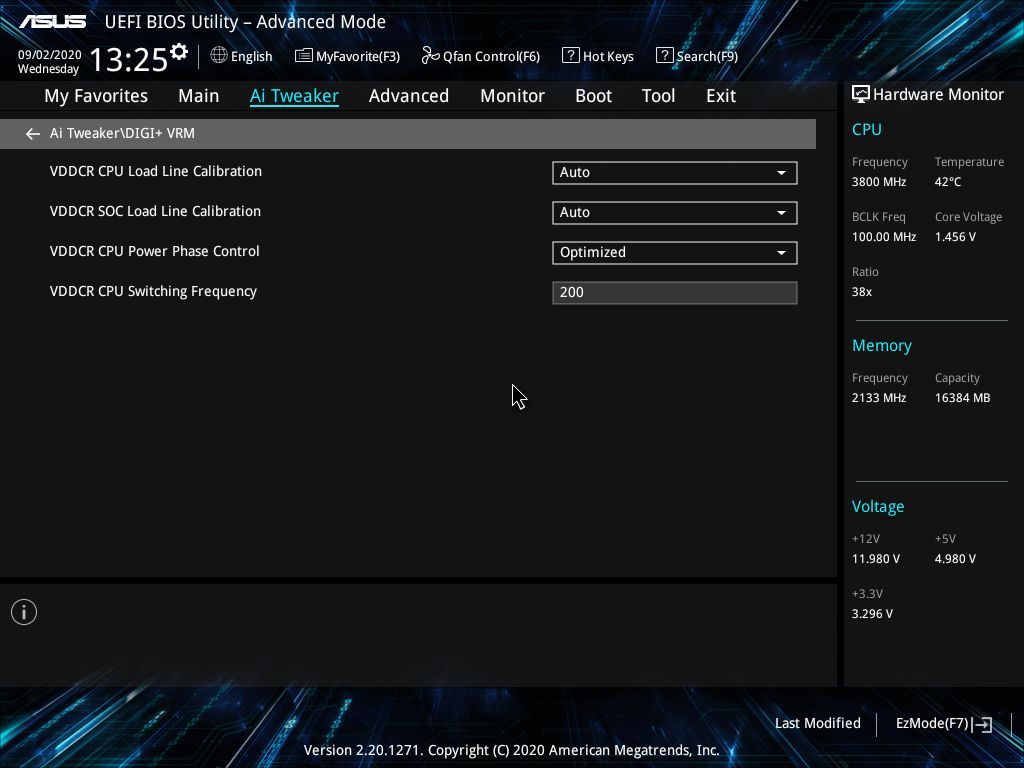Click the Memory capacity 16384 MB value

coord(962,398)
